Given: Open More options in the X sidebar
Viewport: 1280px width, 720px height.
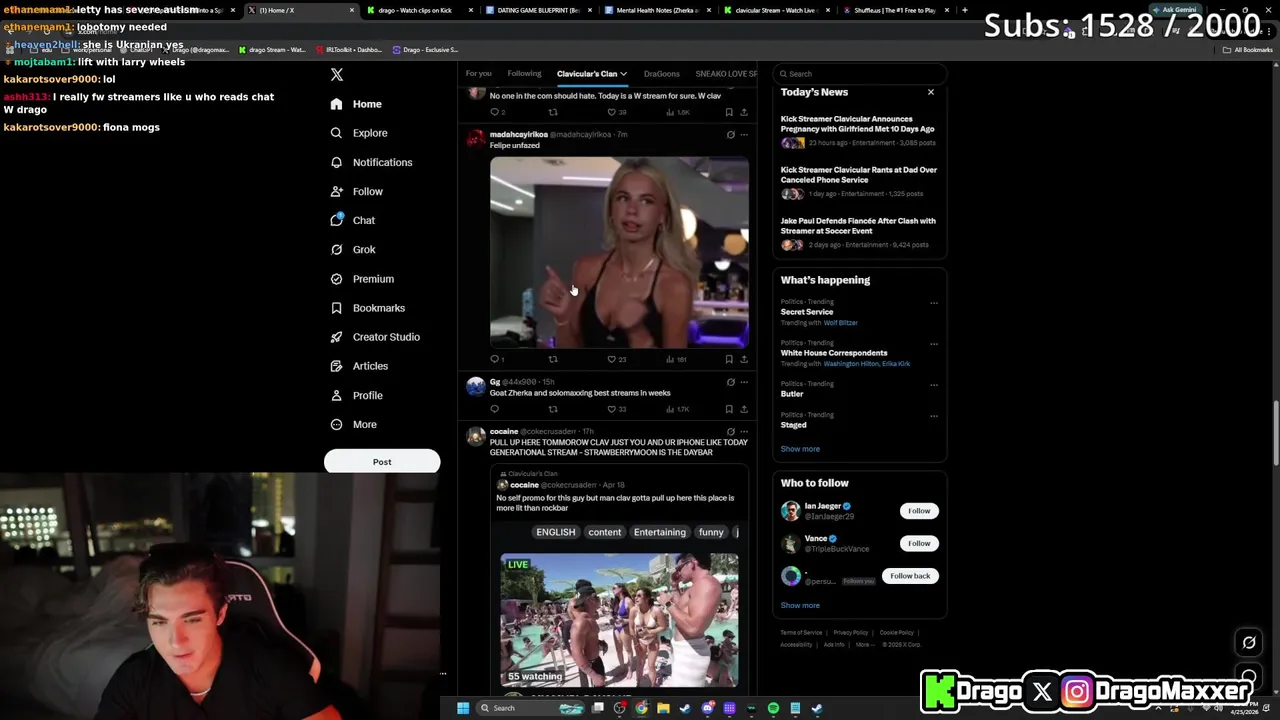Looking at the screenshot, I should pyautogui.click(x=354, y=424).
